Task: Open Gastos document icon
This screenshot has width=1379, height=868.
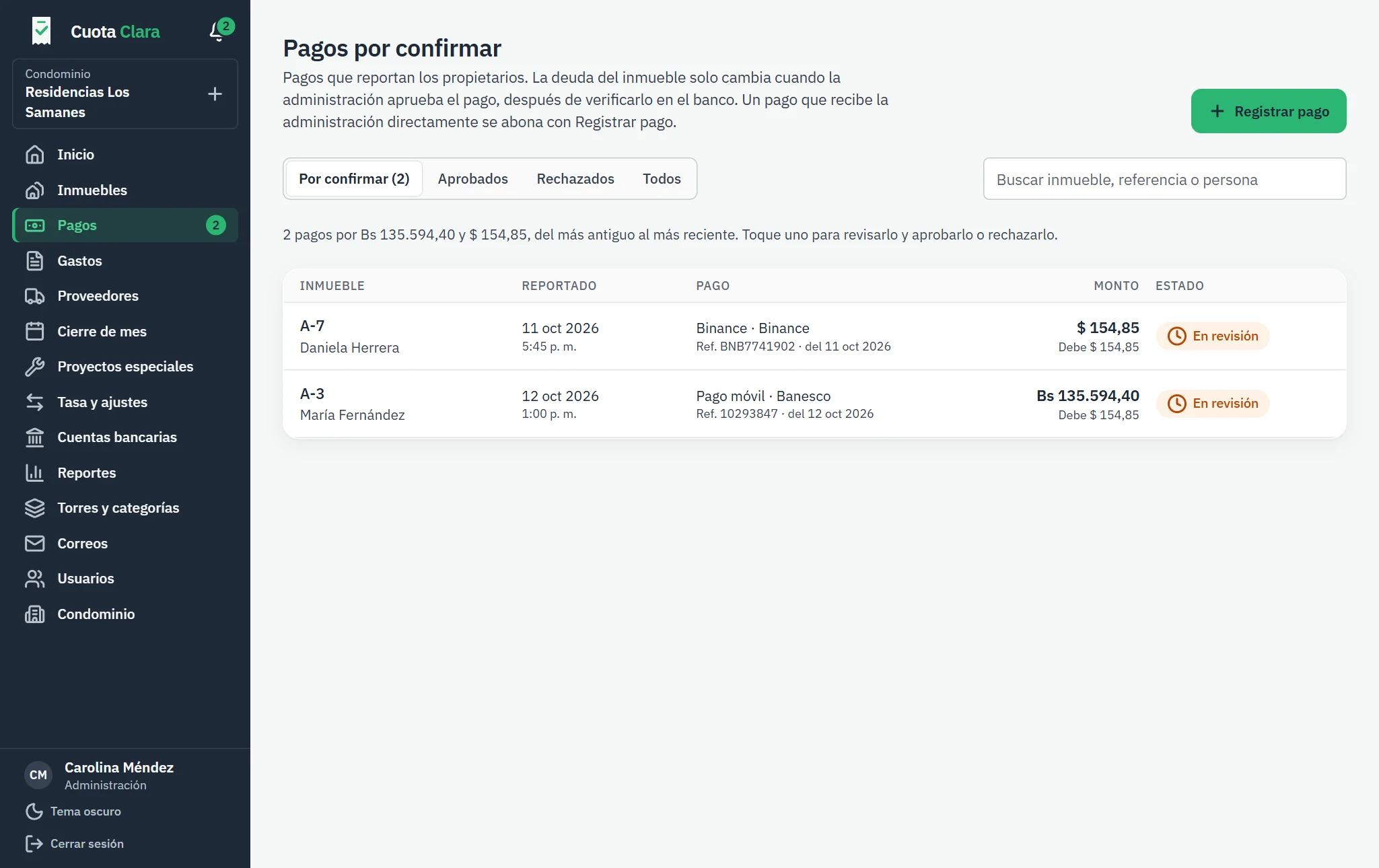Action: tap(35, 261)
